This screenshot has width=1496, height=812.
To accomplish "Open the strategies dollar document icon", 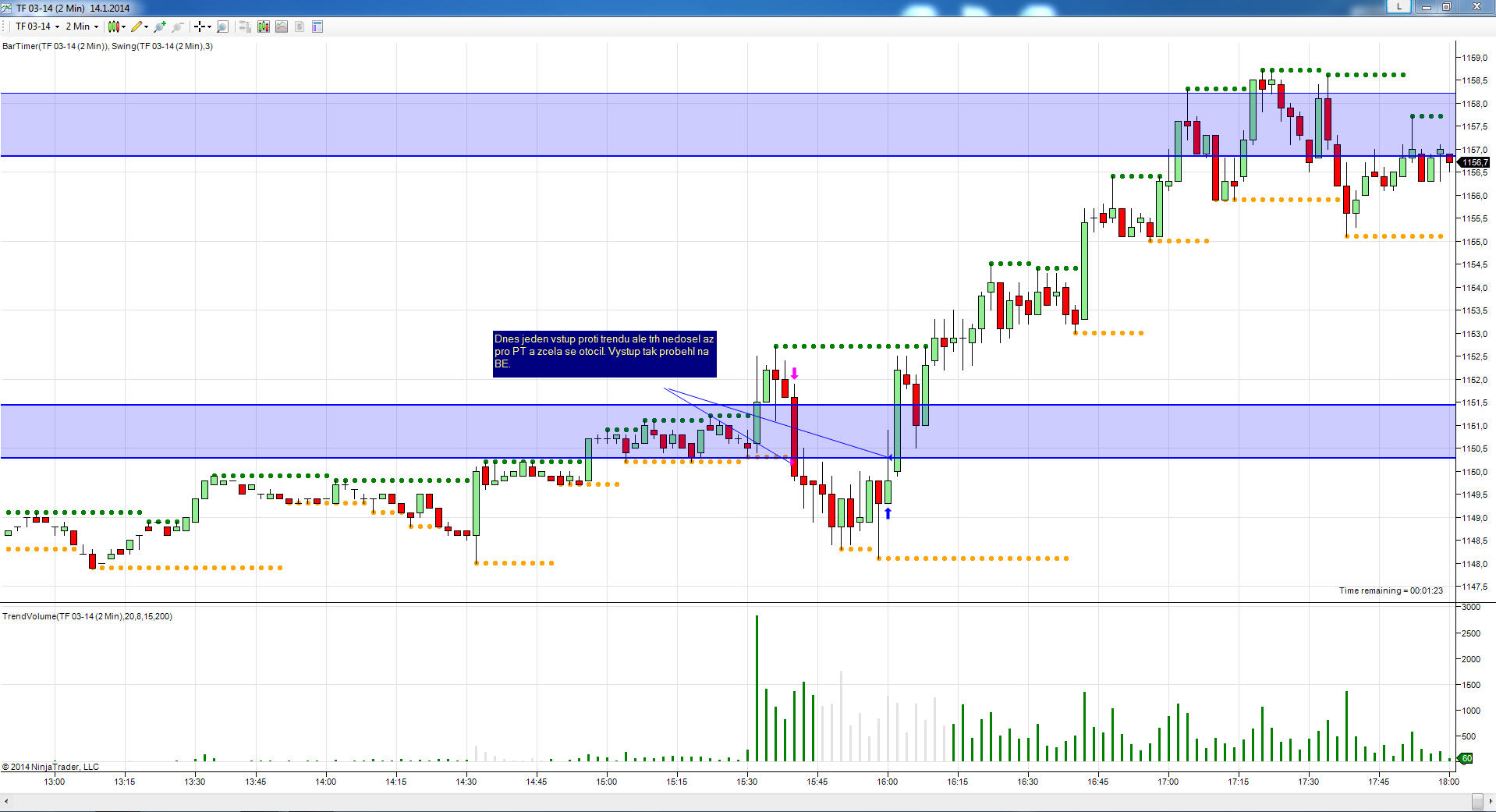I will click(x=300, y=27).
